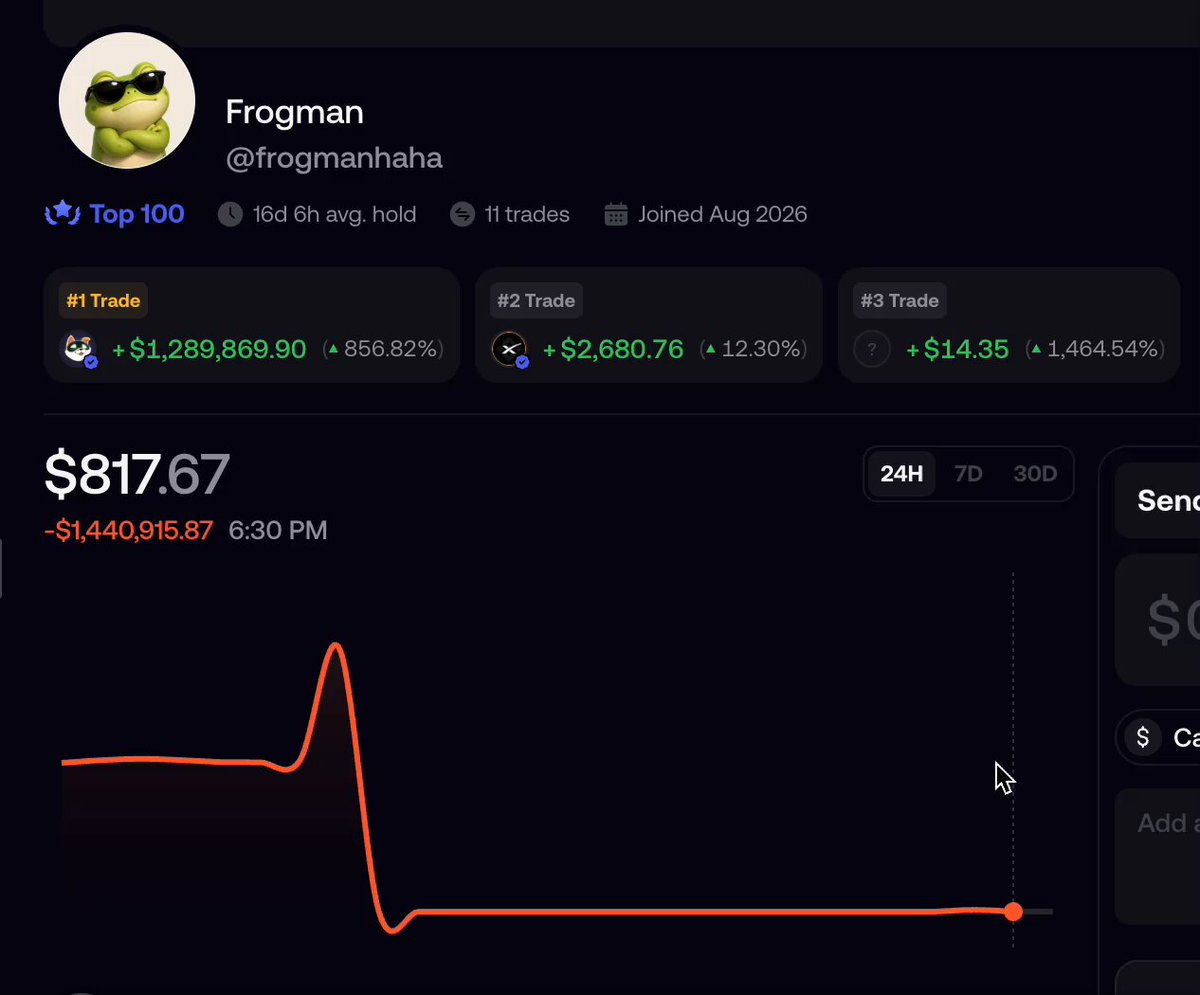Click the Top 100 badge star icon
This screenshot has width=1200, height=995.
(x=62, y=214)
